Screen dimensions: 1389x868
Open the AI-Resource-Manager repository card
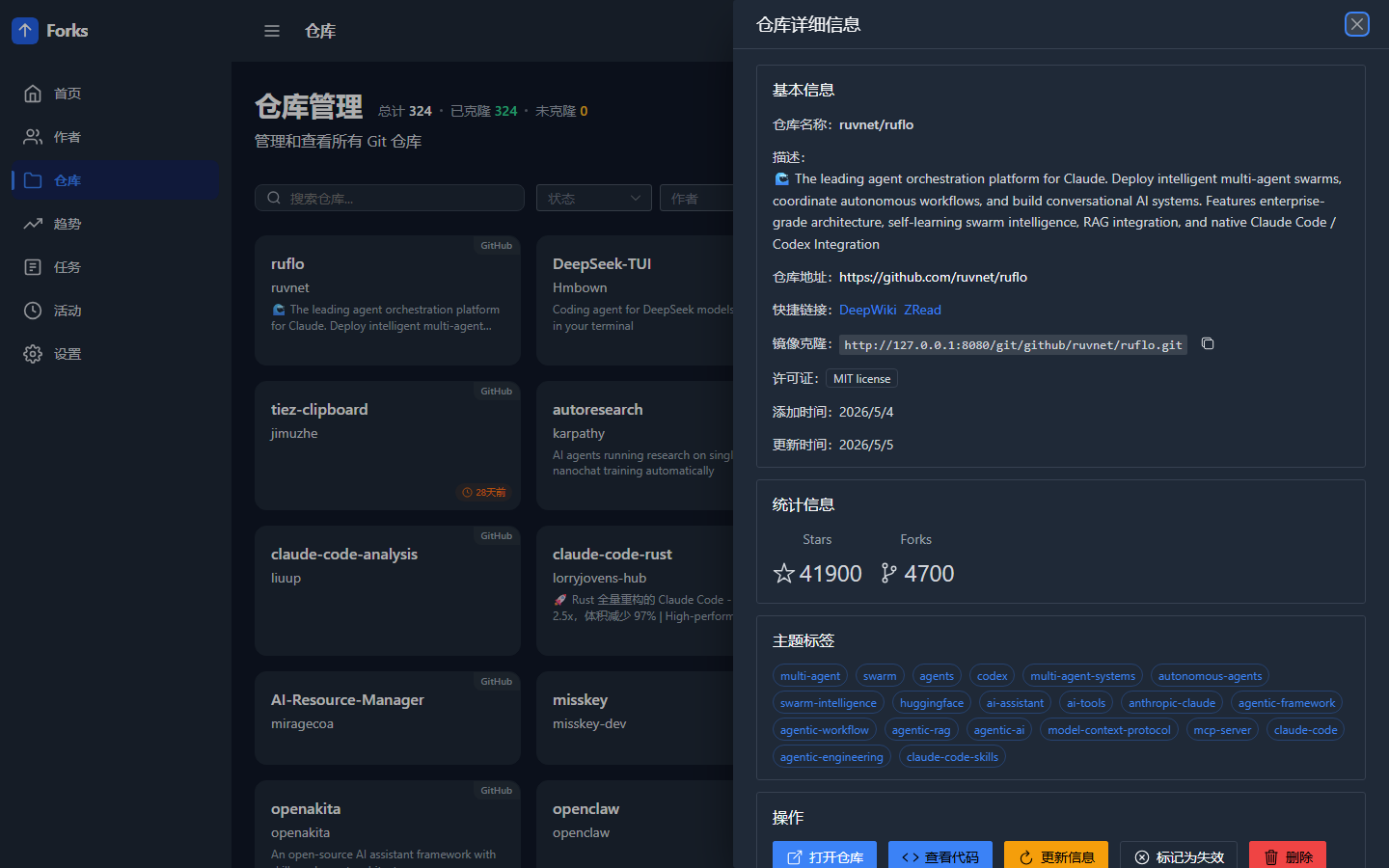[x=388, y=718]
